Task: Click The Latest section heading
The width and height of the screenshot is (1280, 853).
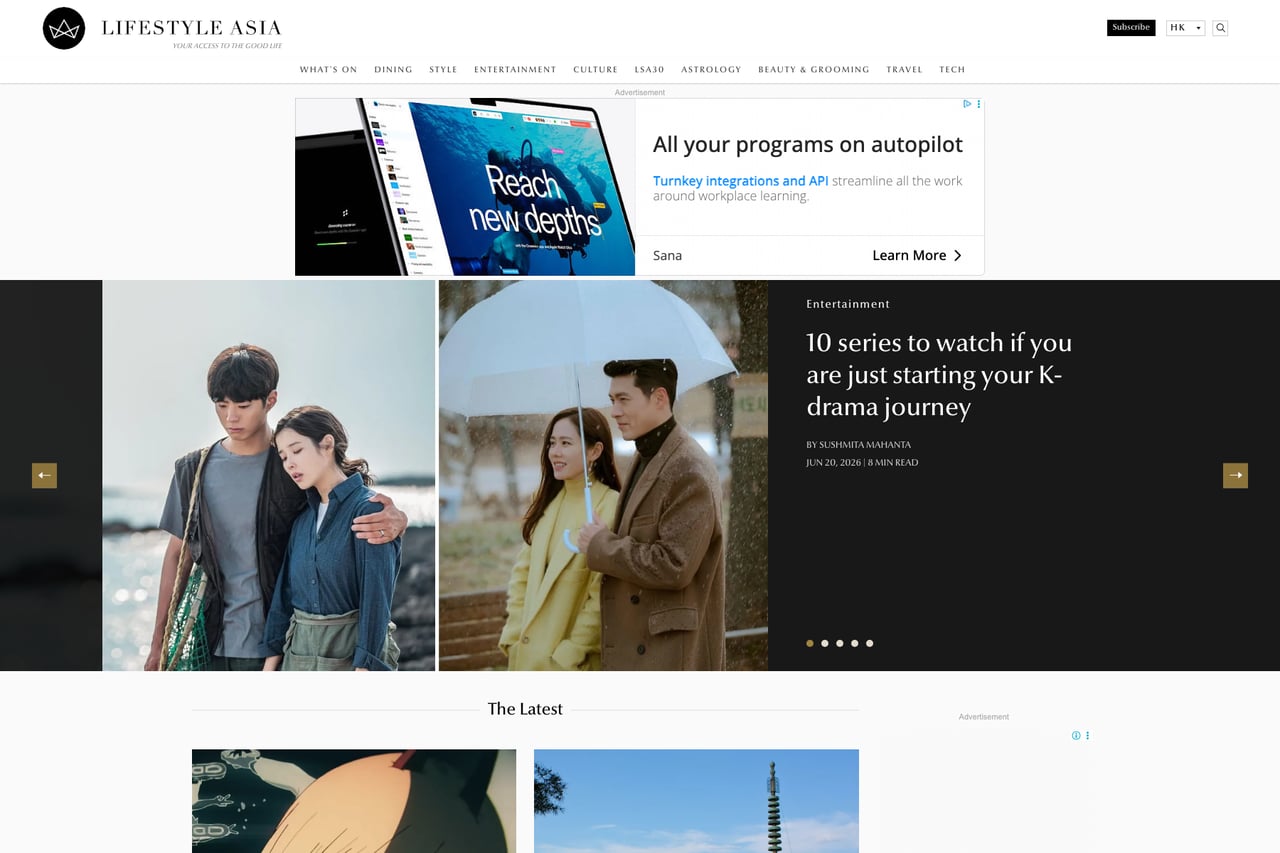Action: [525, 709]
